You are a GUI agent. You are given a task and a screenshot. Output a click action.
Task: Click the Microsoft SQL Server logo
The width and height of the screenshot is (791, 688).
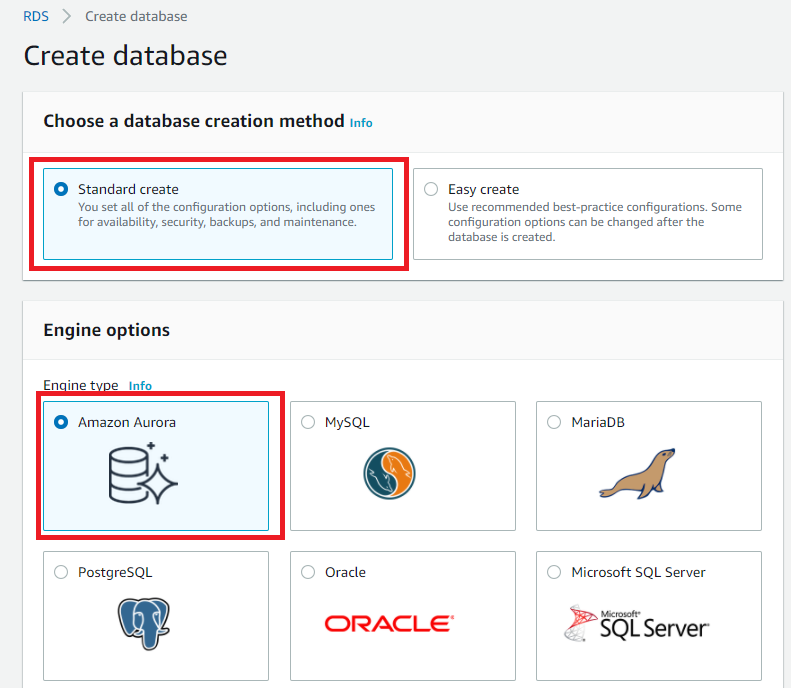point(637,624)
